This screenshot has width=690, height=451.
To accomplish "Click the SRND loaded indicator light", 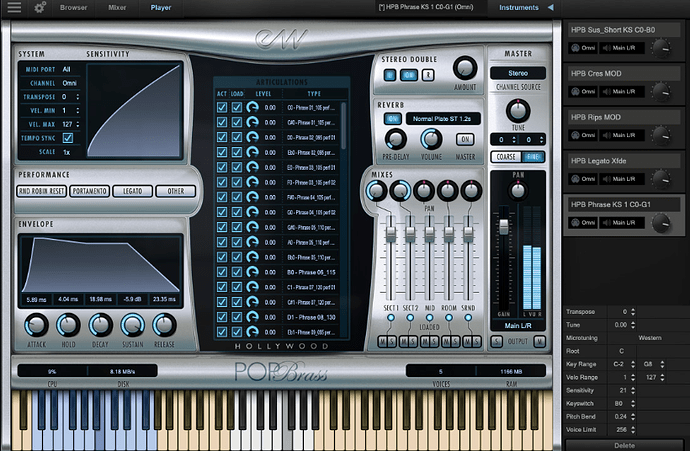I will tap(468, 317).
